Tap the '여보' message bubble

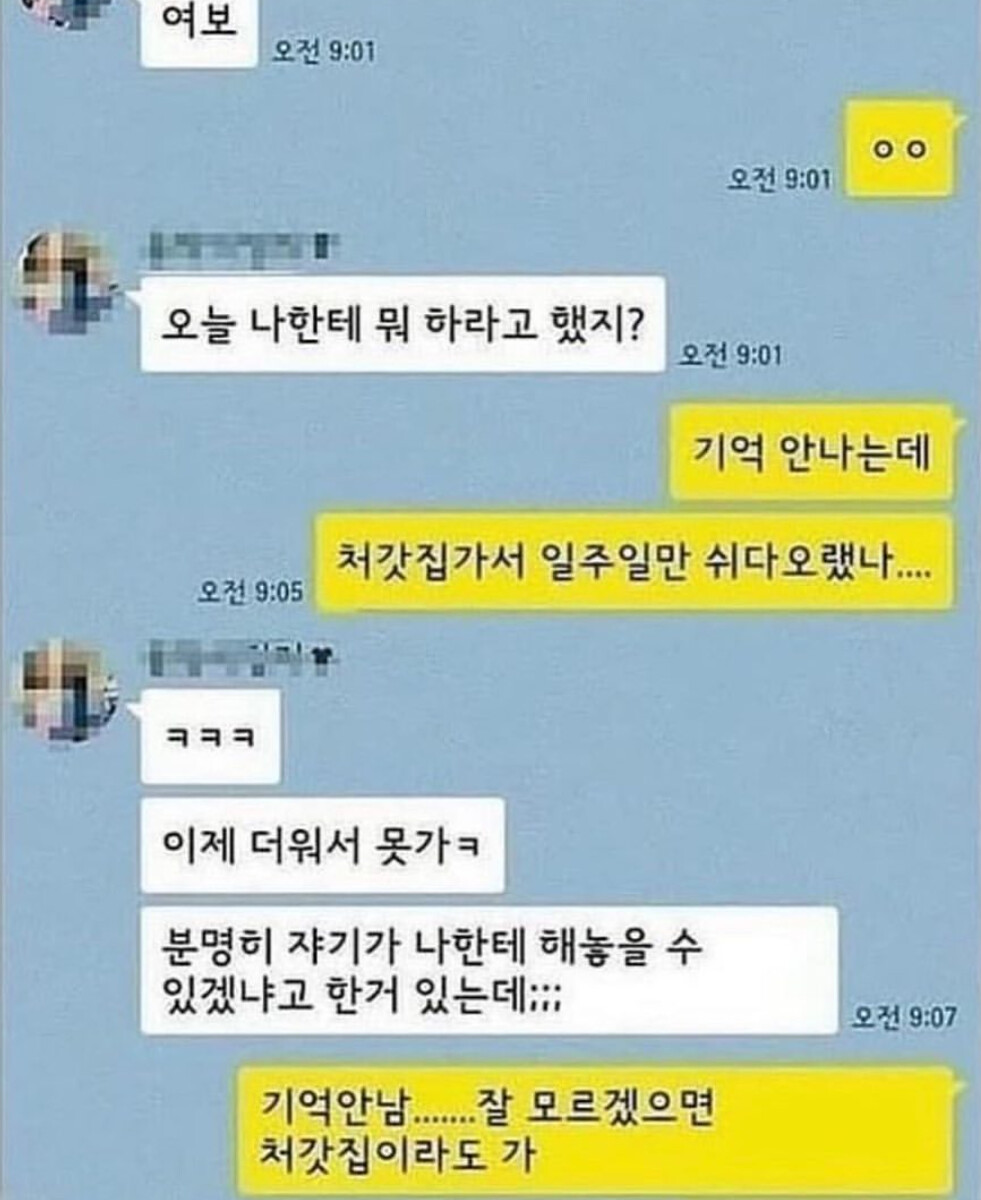point(199,32)
